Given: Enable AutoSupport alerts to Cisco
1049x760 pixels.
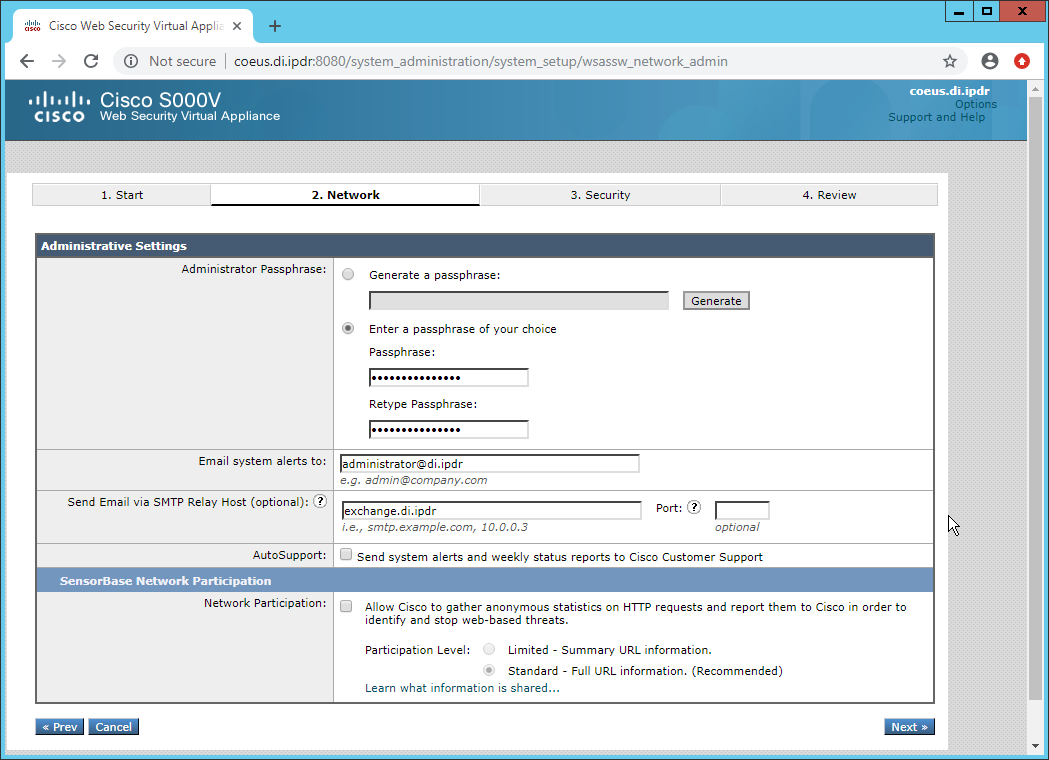Looking at the screenshot, I should pyautogui.click(x=346, y=555).
